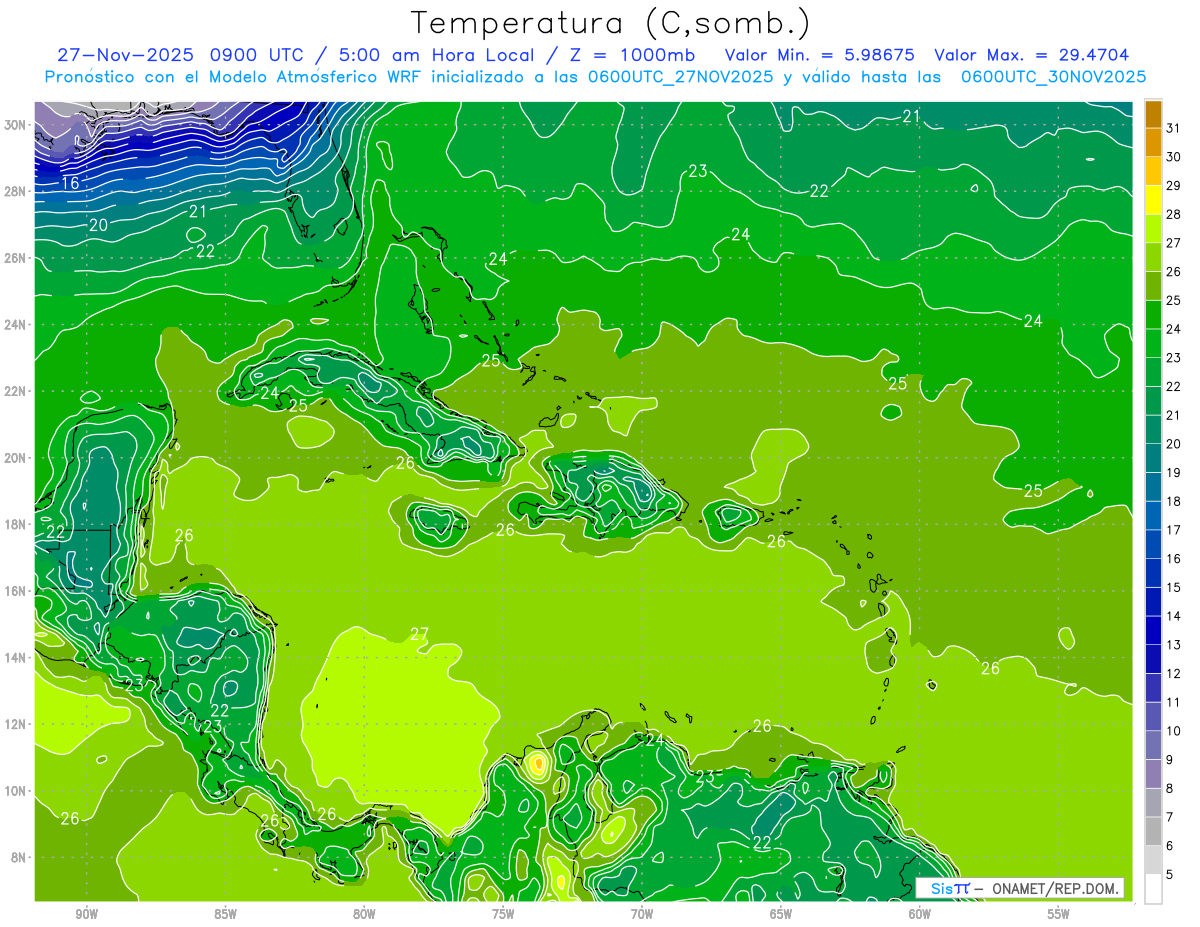
Task: Click the 24N latitude axis label
Action: click(x=16, y=325)
